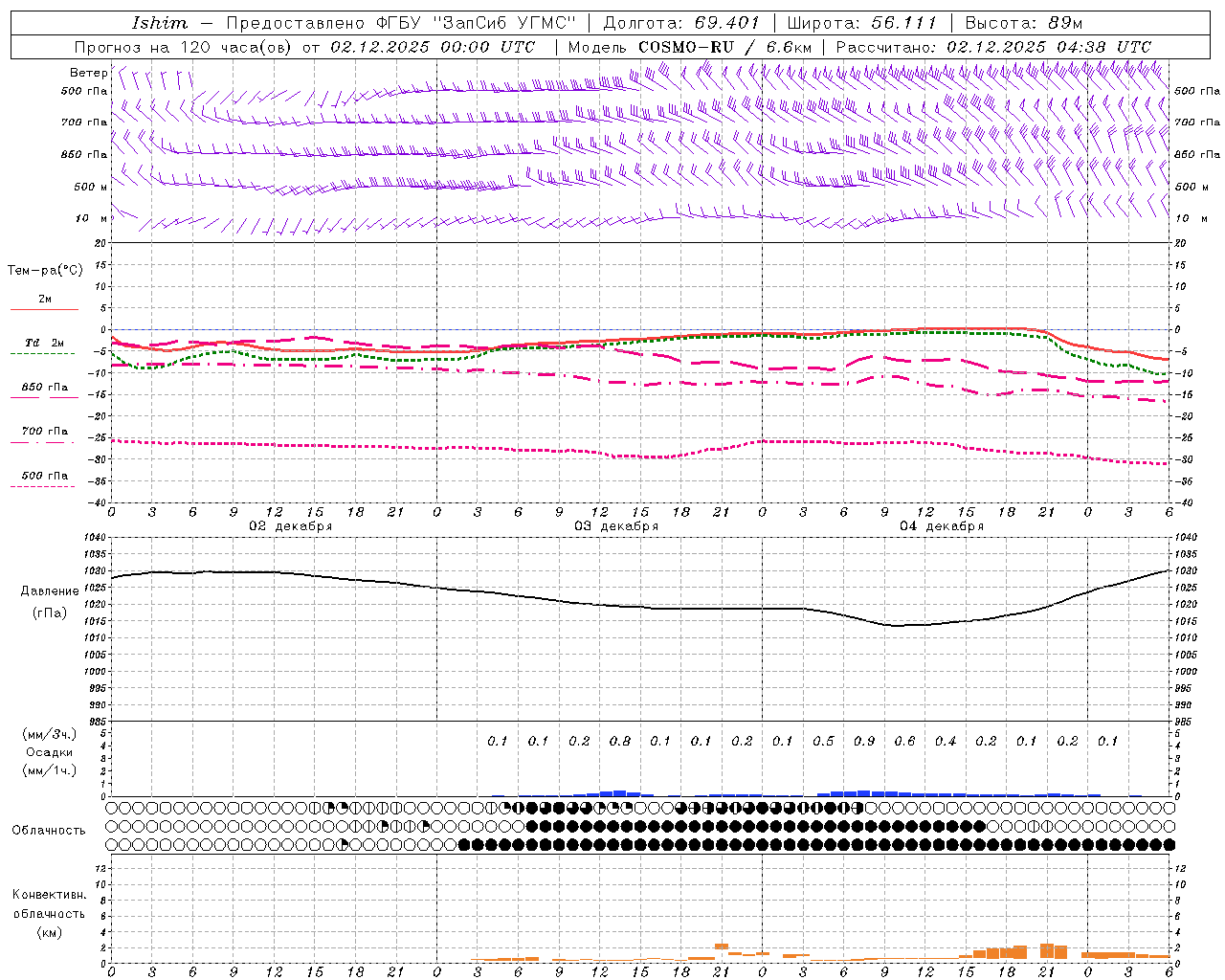Click the 02 декабря date label
The height and width of the screenshot is (980, 1225).
point(291,526)
